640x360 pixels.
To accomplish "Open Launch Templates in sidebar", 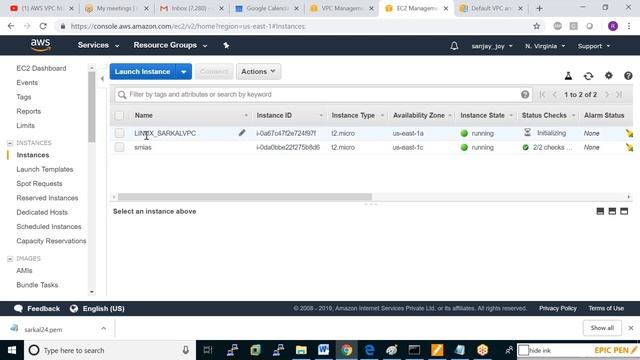I will (45, 169).
